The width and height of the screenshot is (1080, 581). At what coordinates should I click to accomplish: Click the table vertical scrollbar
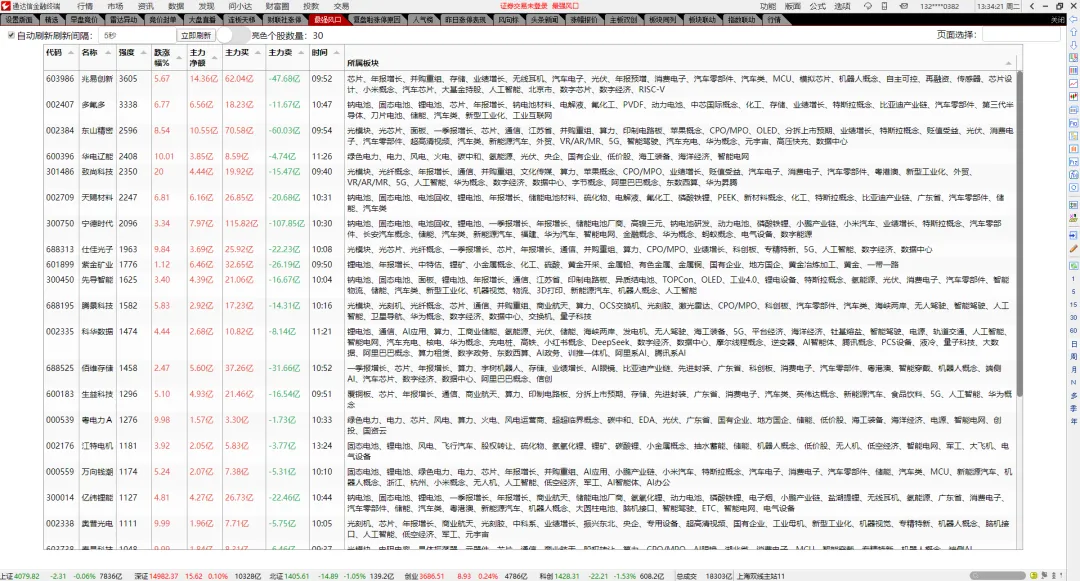1019,234
